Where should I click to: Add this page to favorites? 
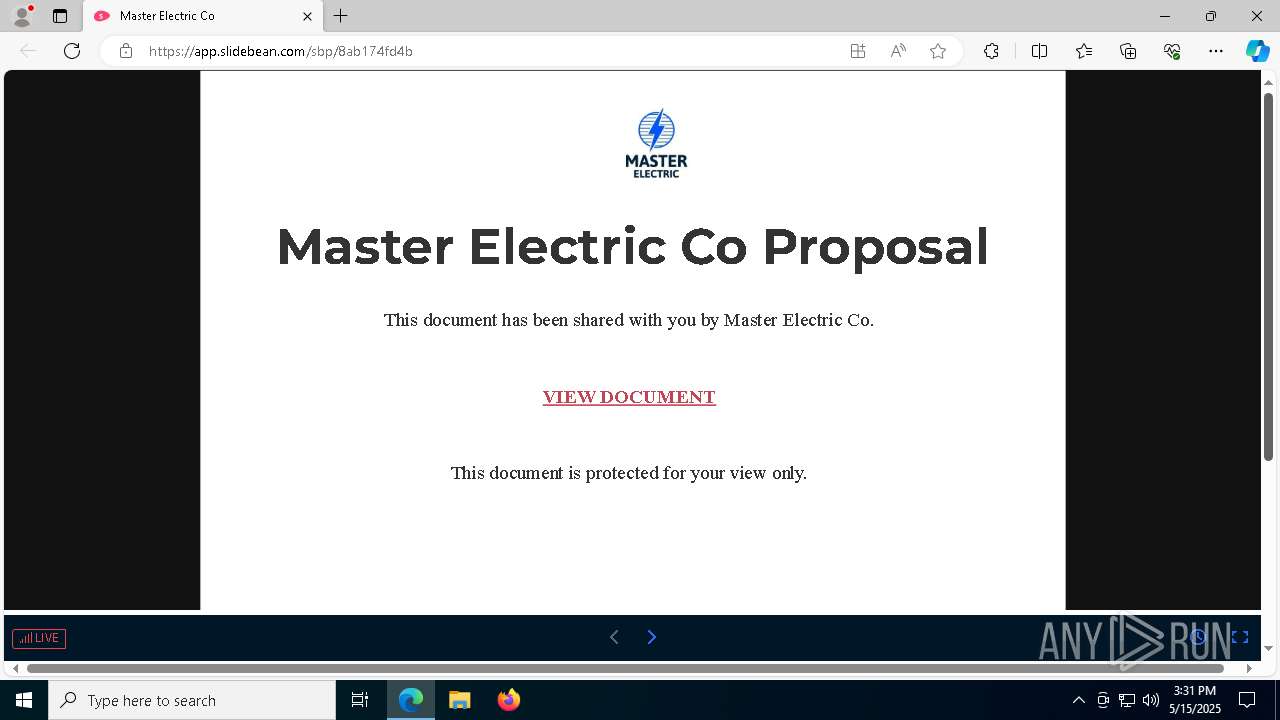click(x=938, y=51)
